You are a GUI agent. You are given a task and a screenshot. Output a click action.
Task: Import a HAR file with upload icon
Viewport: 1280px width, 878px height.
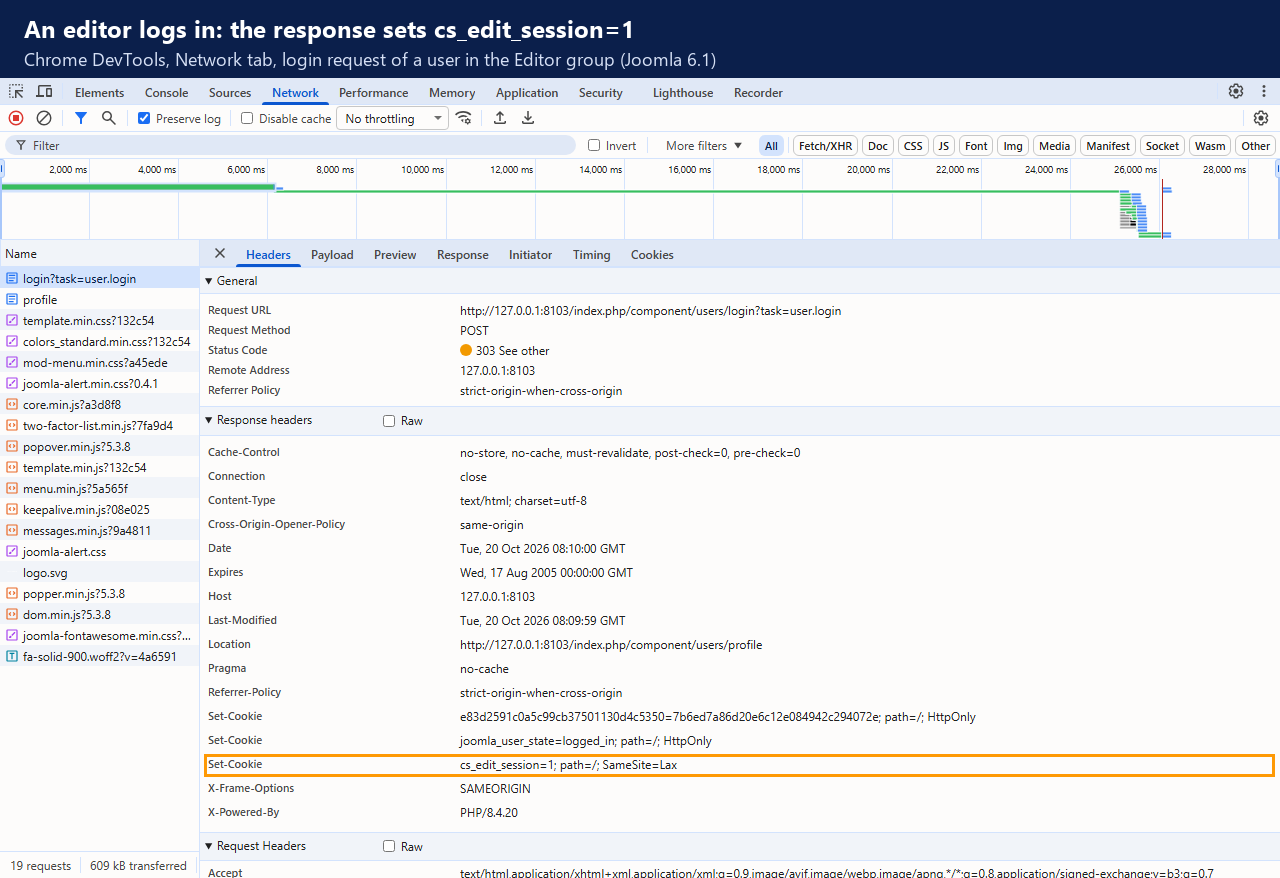click(x=500, y=118)
